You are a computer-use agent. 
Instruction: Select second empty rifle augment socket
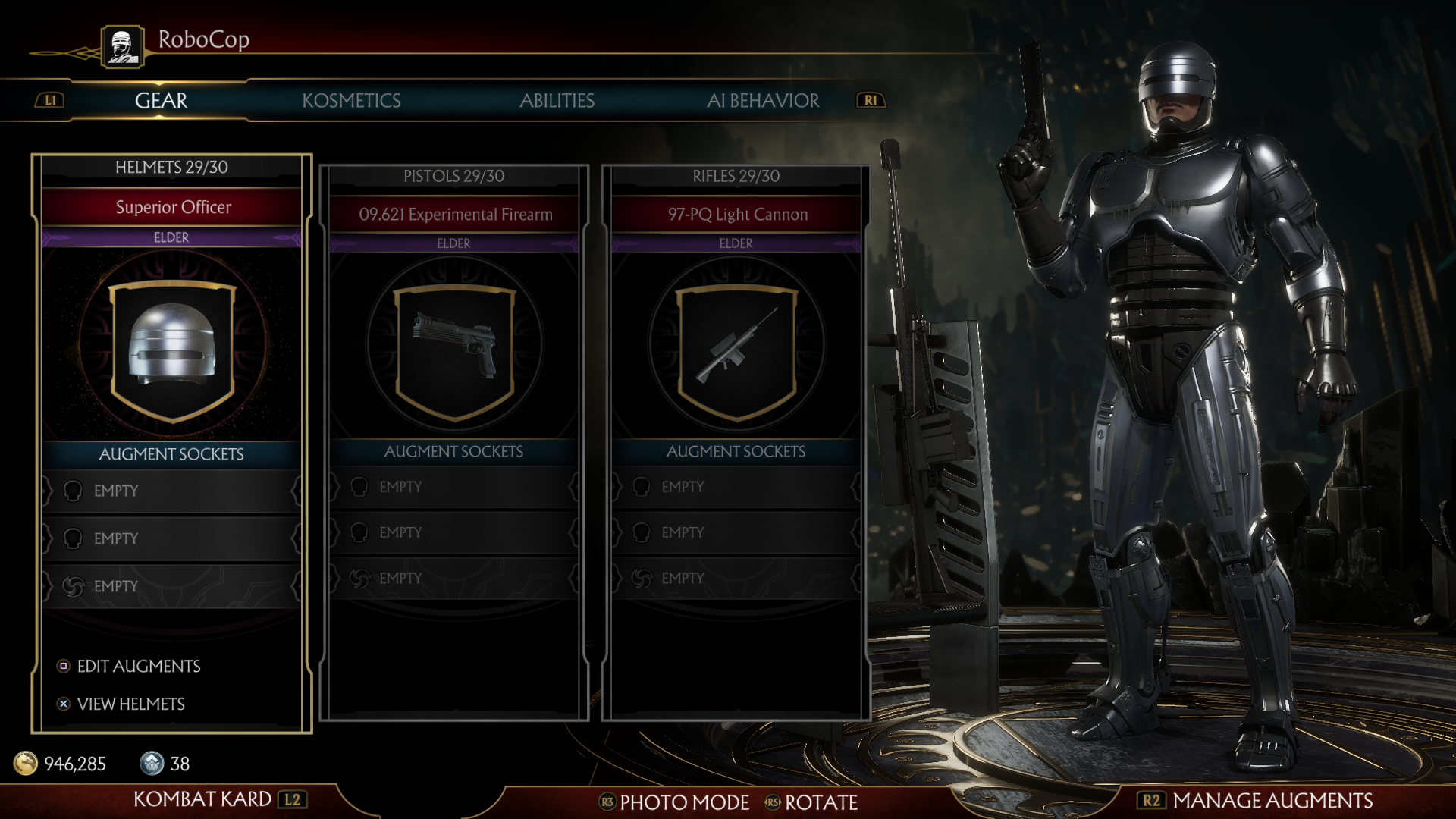click(736, 532)
